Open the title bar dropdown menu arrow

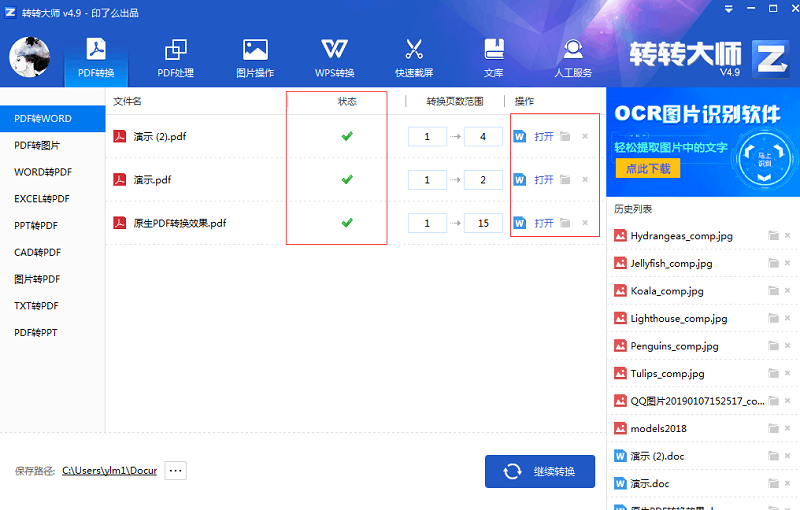(729, 9)
